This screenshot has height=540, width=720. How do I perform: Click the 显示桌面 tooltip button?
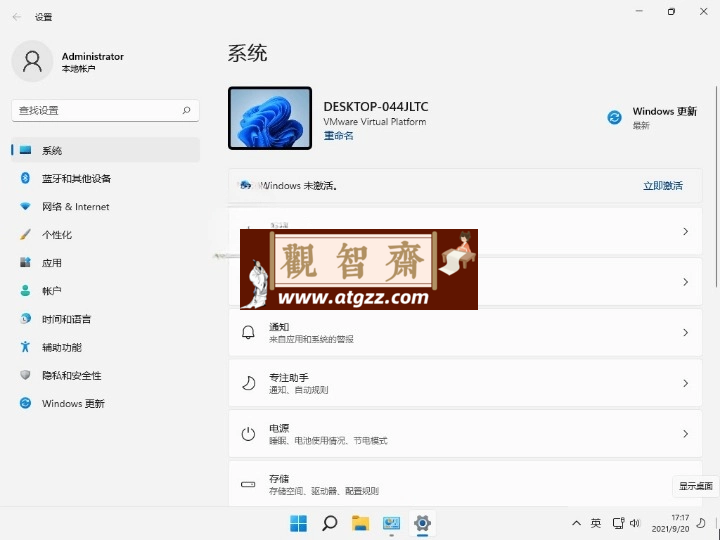(696, 486)
